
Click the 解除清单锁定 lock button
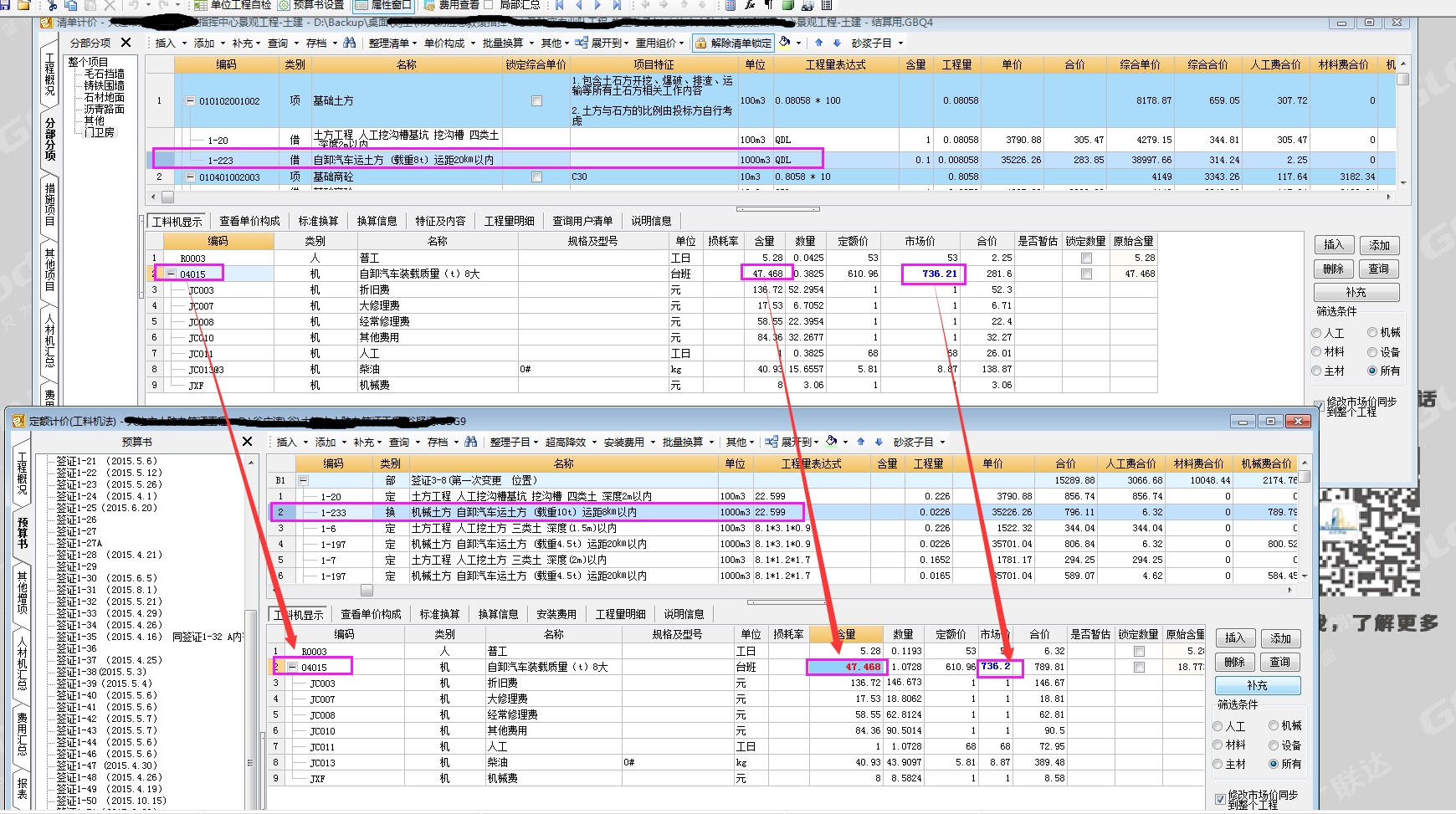(734, 43)
